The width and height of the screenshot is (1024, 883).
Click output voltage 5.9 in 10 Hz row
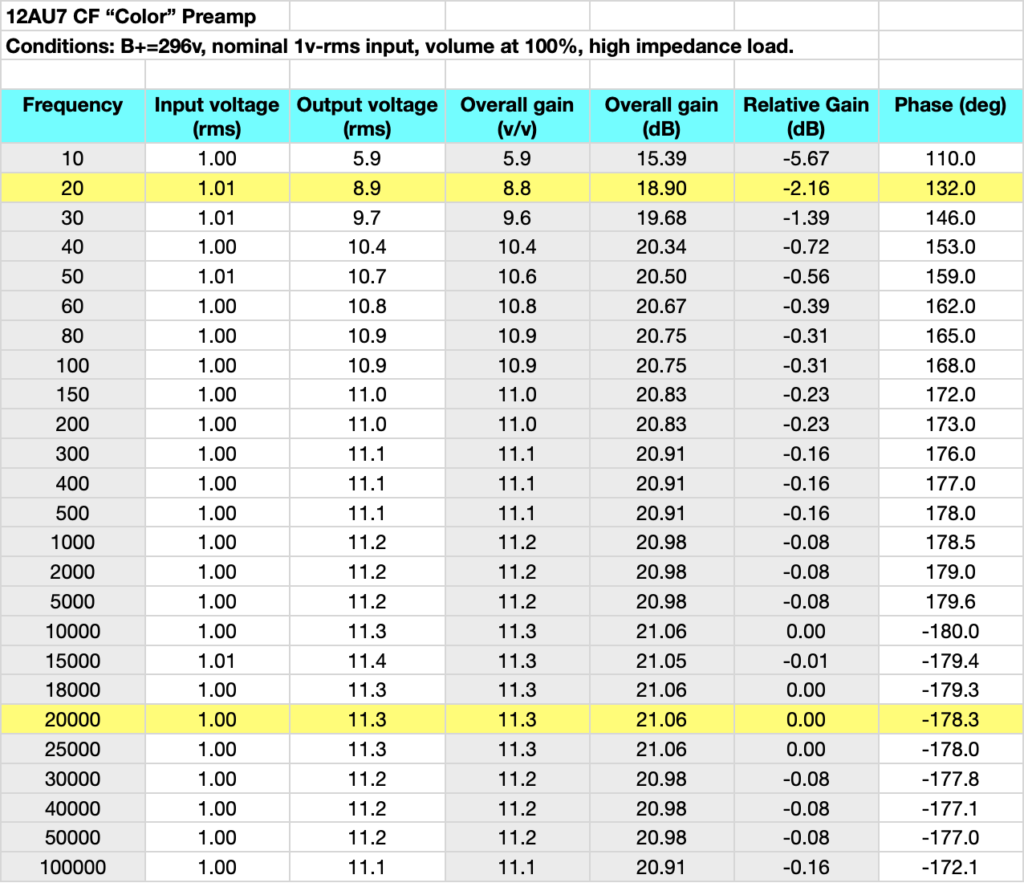367,158
